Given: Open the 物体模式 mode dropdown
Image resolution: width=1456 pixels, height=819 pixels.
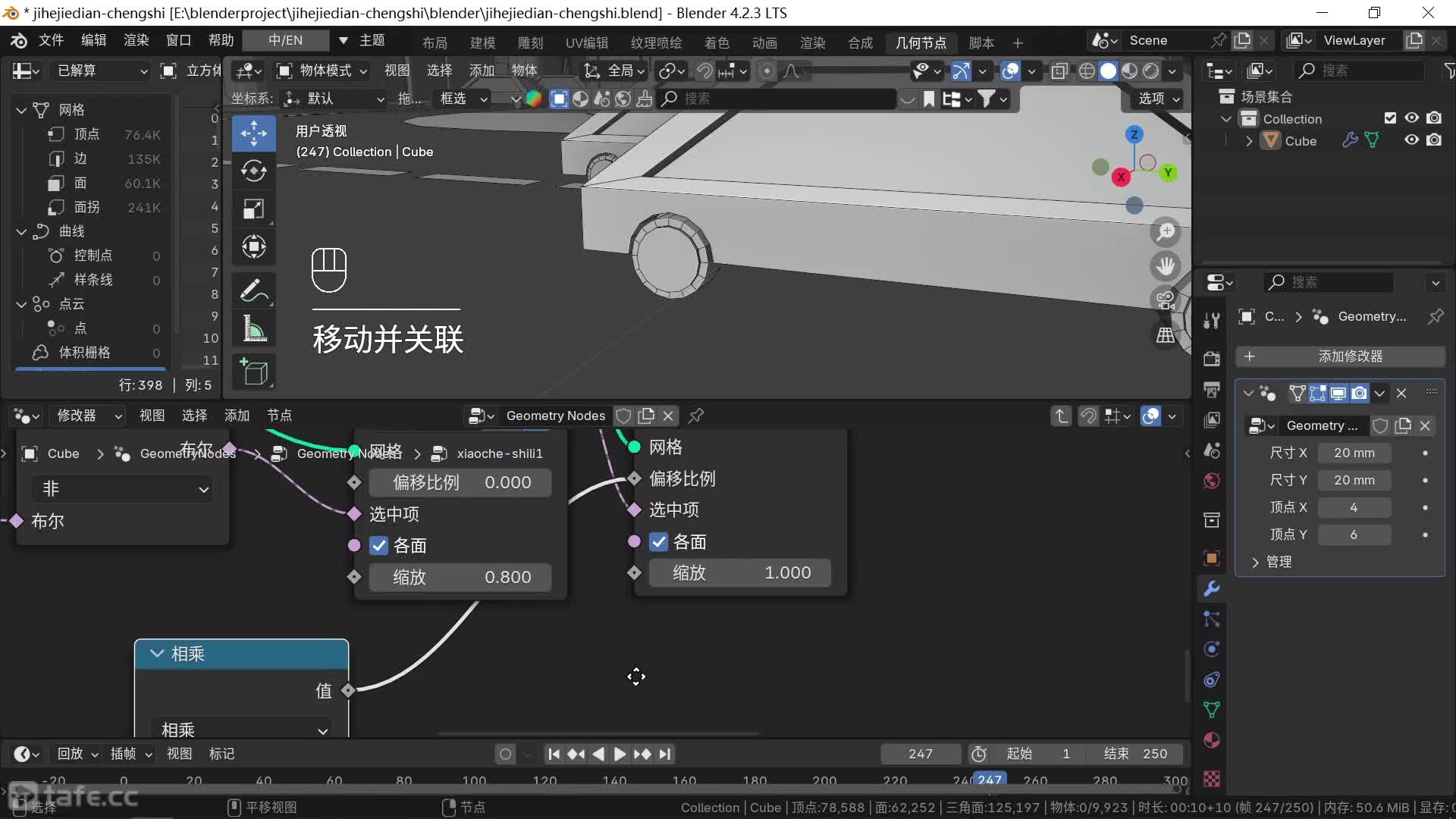Looking at the screenshot, I should [x=324, y=71].
